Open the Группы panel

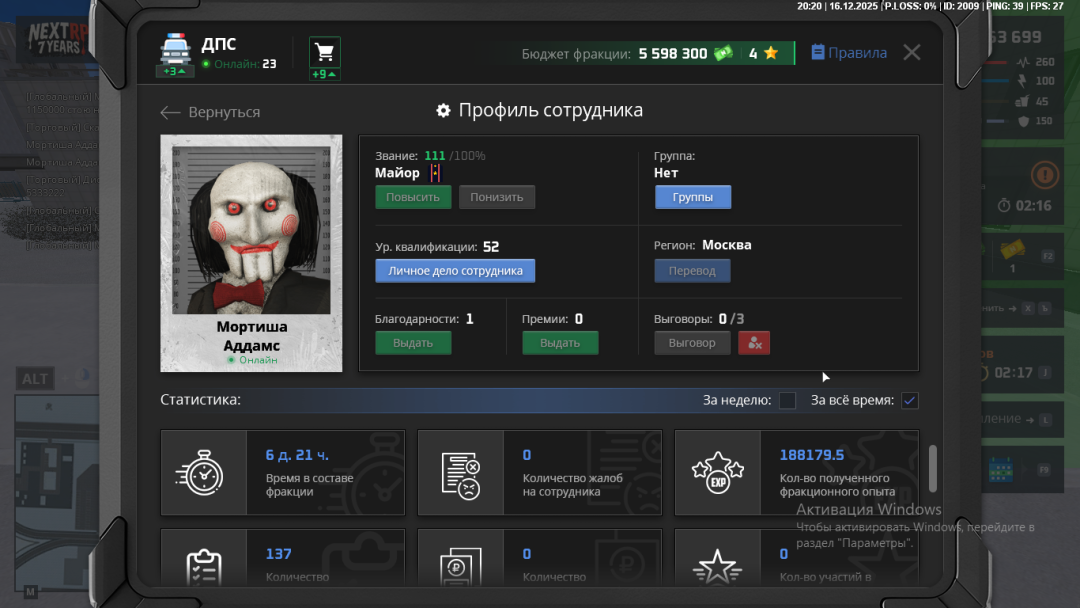[692, 196]
